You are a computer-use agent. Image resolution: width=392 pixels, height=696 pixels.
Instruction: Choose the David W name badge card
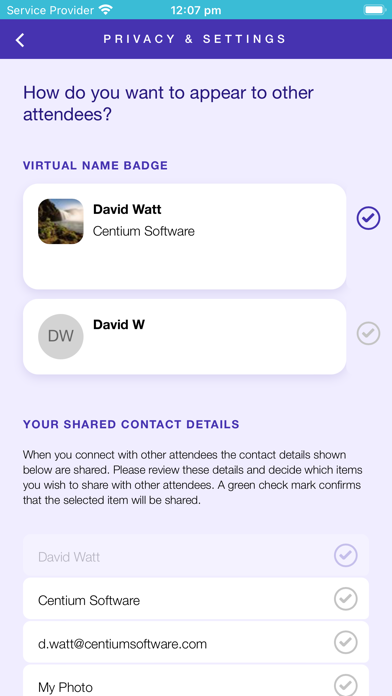coord(185,336)
